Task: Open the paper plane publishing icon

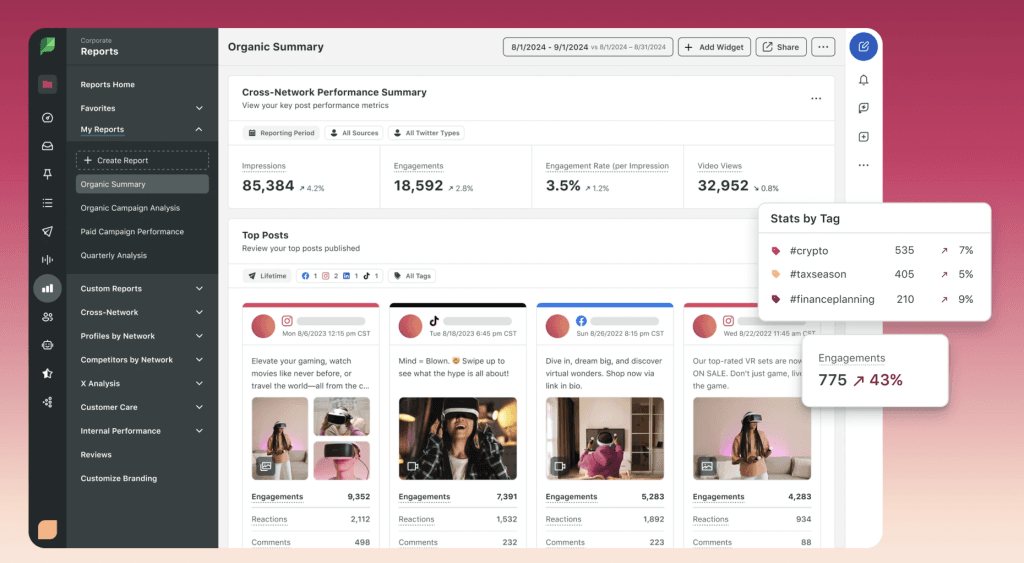Action: (47, 231)
